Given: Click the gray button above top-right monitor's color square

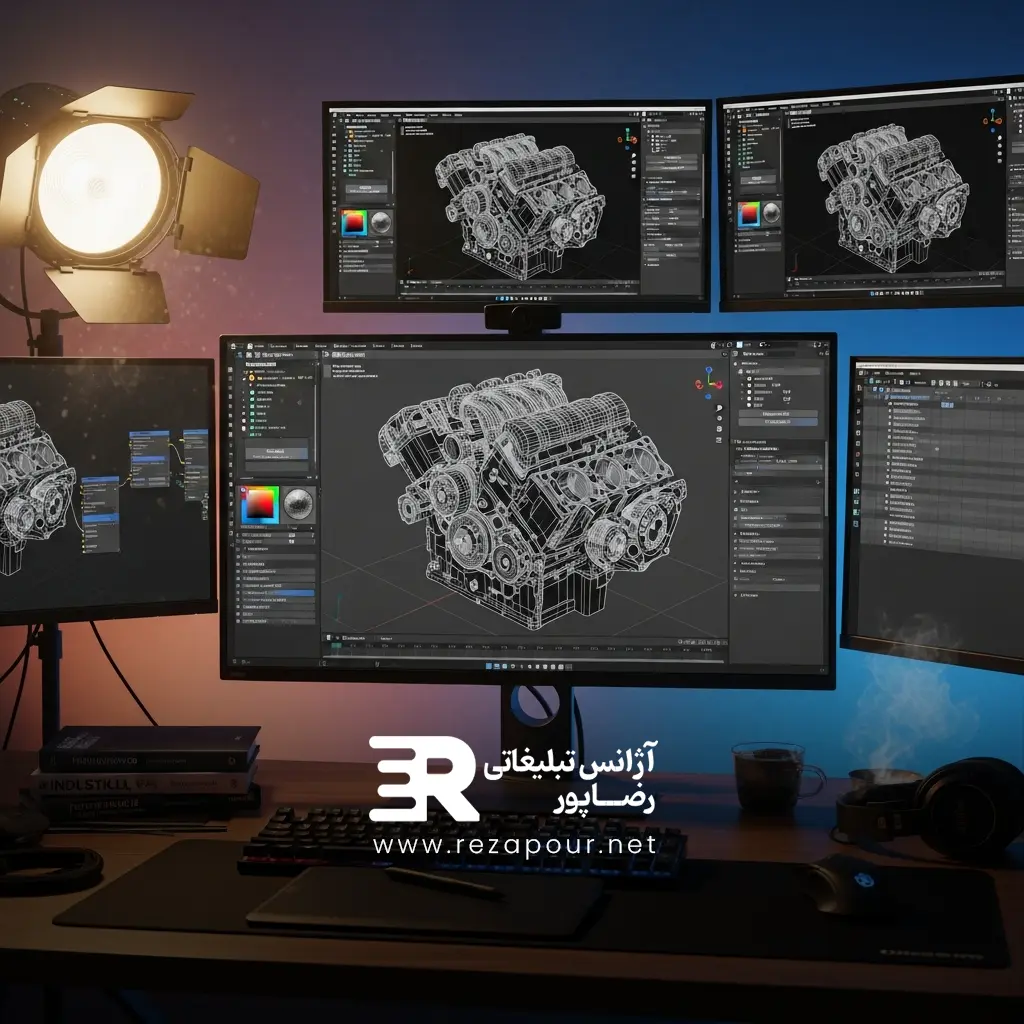Looking at the screenshot, I should coord(758,180).
